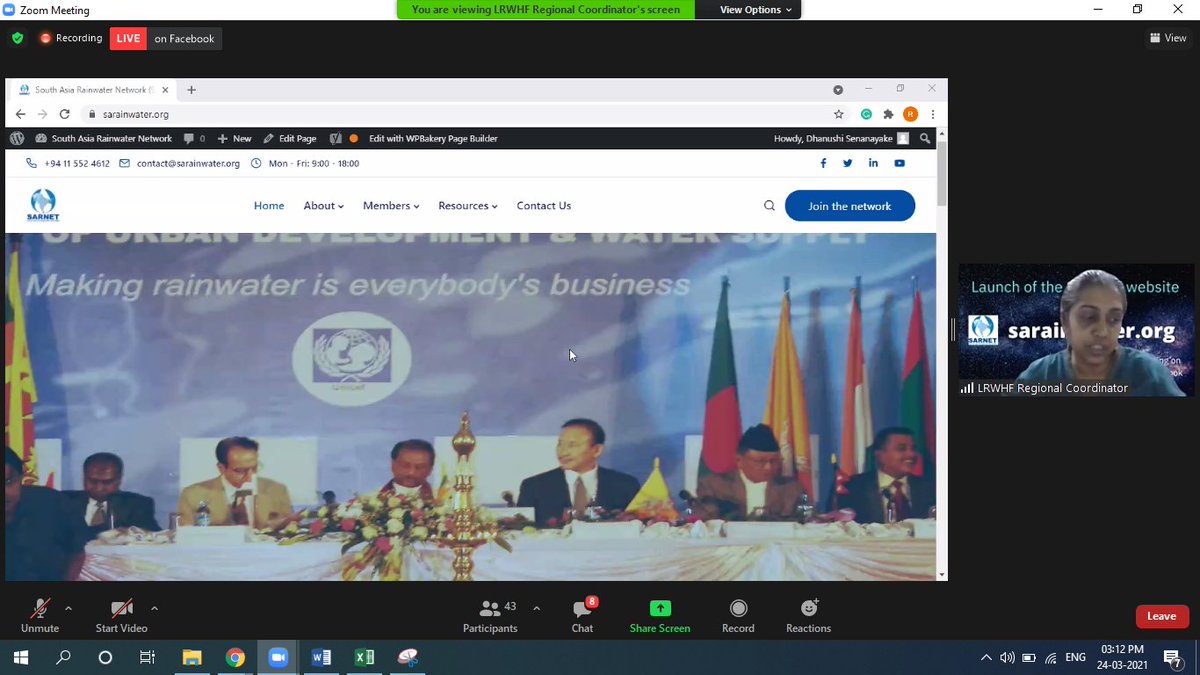The image size is (1200, 675).
Task: Open the Reactions menu
Action: 808,615
